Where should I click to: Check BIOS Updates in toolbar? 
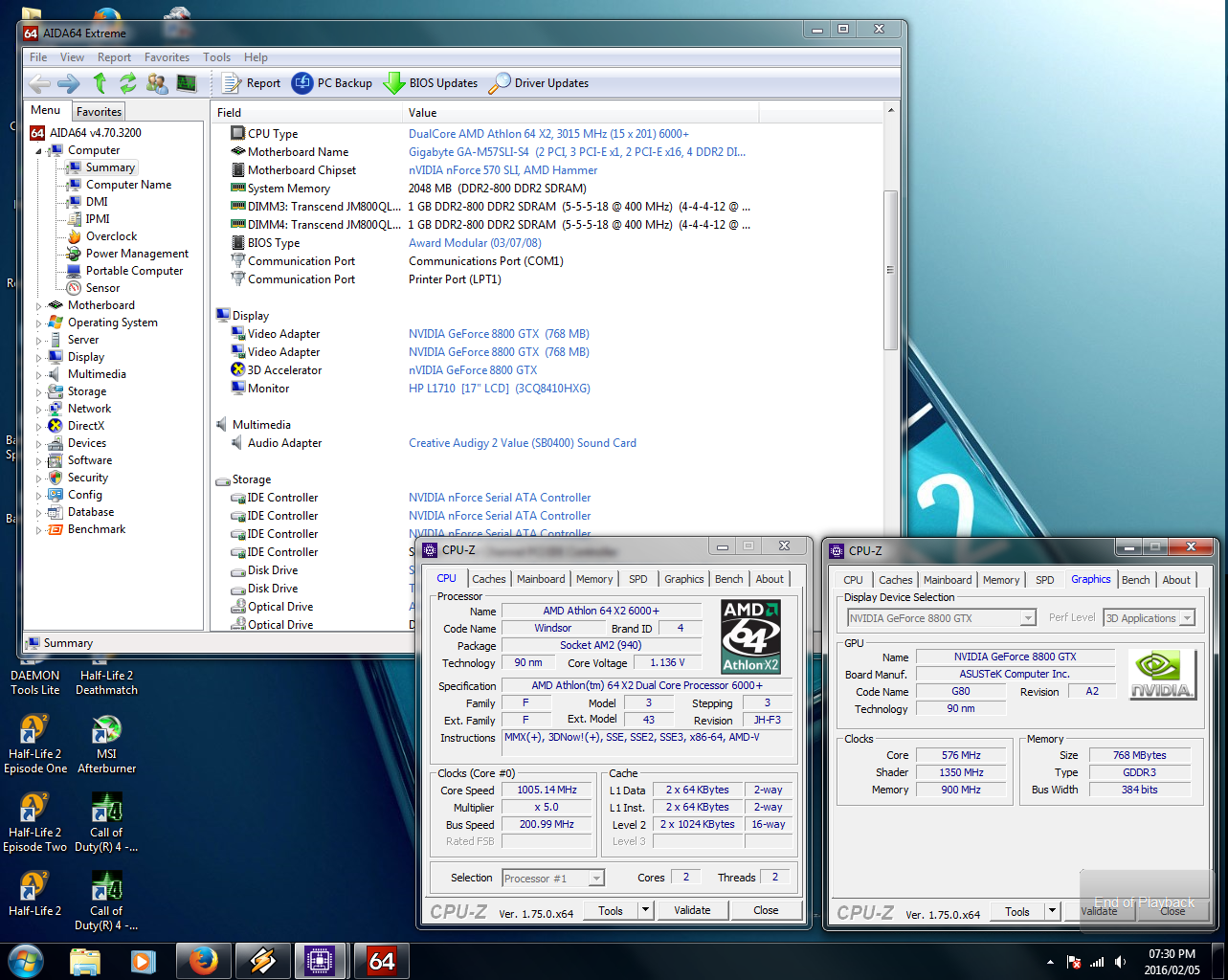431,83
